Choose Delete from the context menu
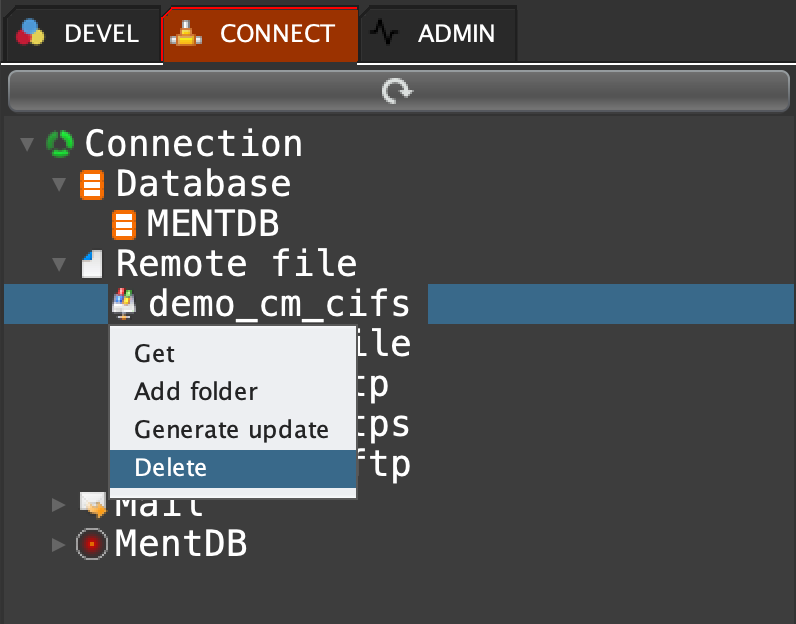 pyautogui.click(x=170, y=468)
